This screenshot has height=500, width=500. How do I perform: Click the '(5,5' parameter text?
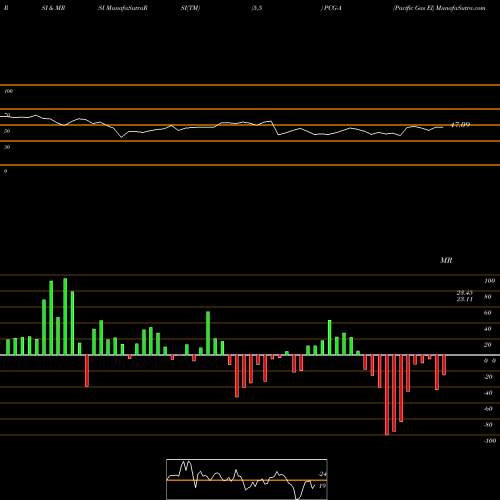257,8
